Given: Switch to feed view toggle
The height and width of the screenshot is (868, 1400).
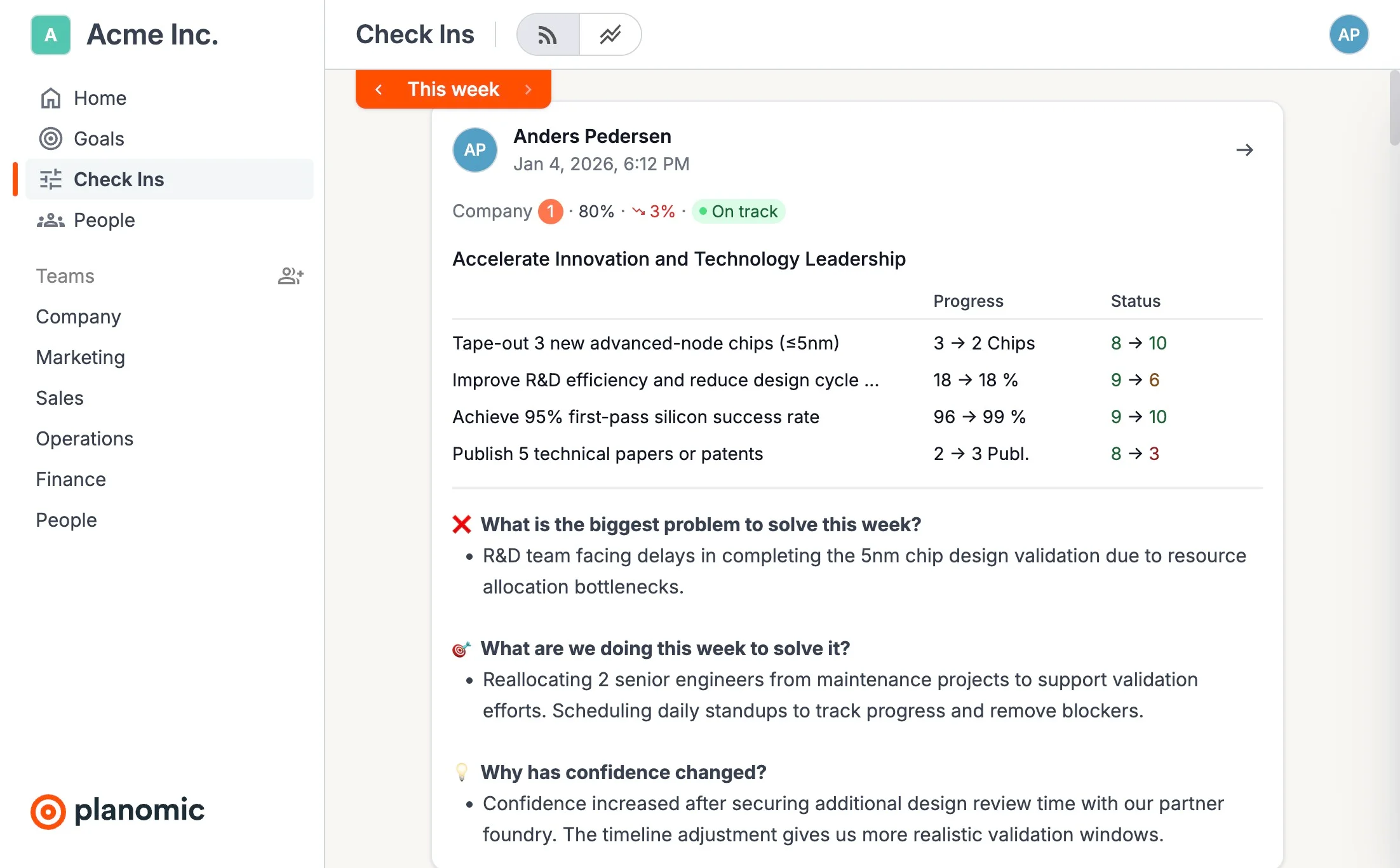Looking at the screenshot, I should click(x=548, y=35).
